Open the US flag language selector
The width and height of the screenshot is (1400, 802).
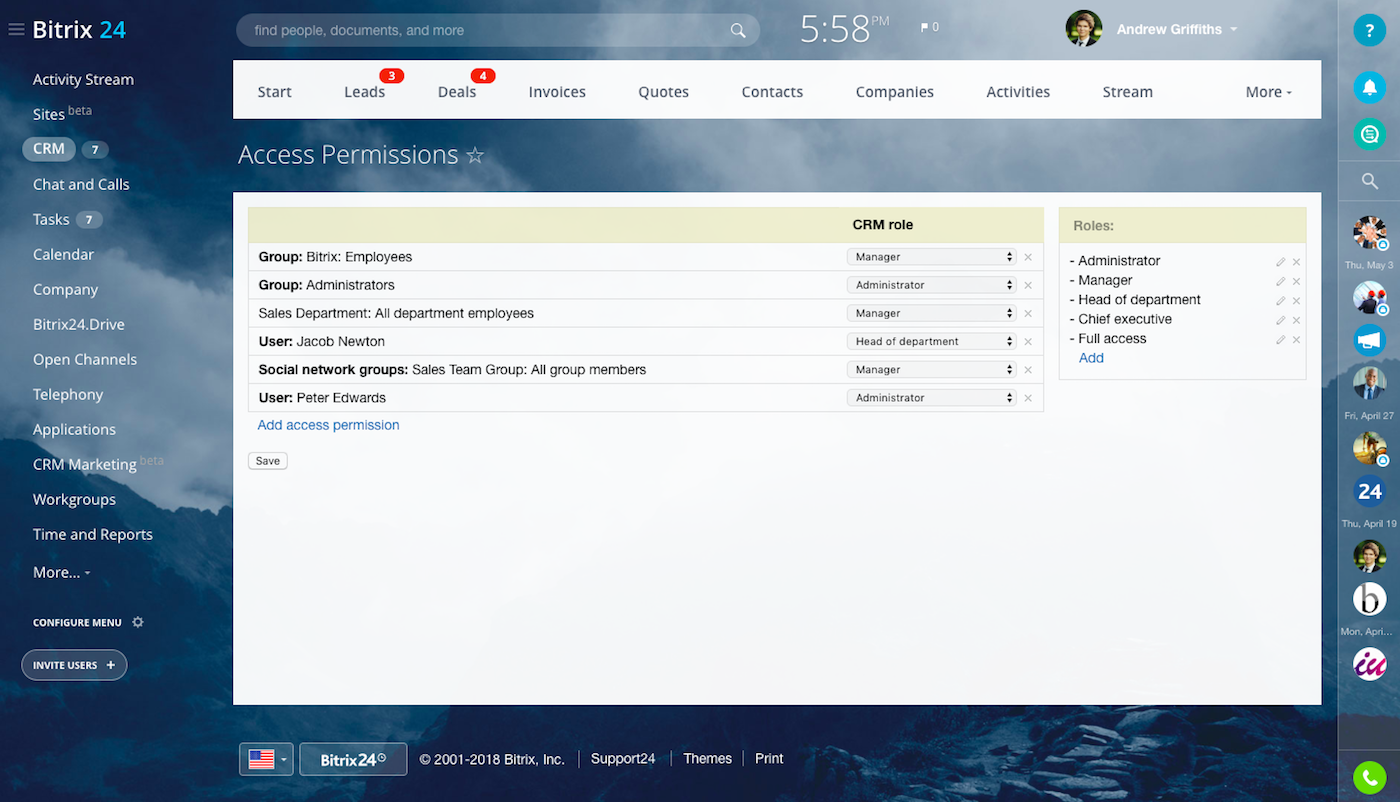266,759
